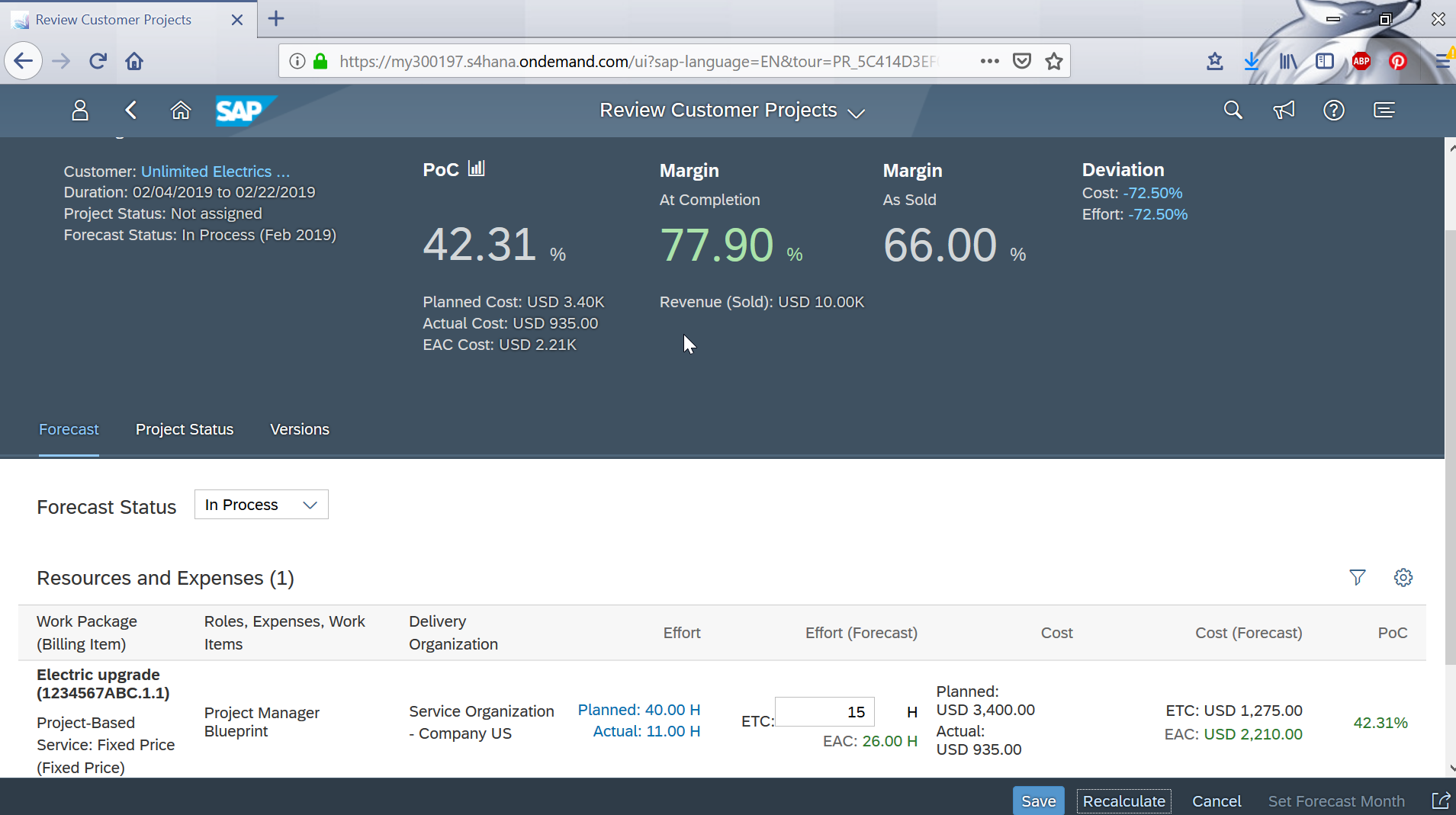Click the SAP logo
This screenshot has height=815, width=1456.
243,110
